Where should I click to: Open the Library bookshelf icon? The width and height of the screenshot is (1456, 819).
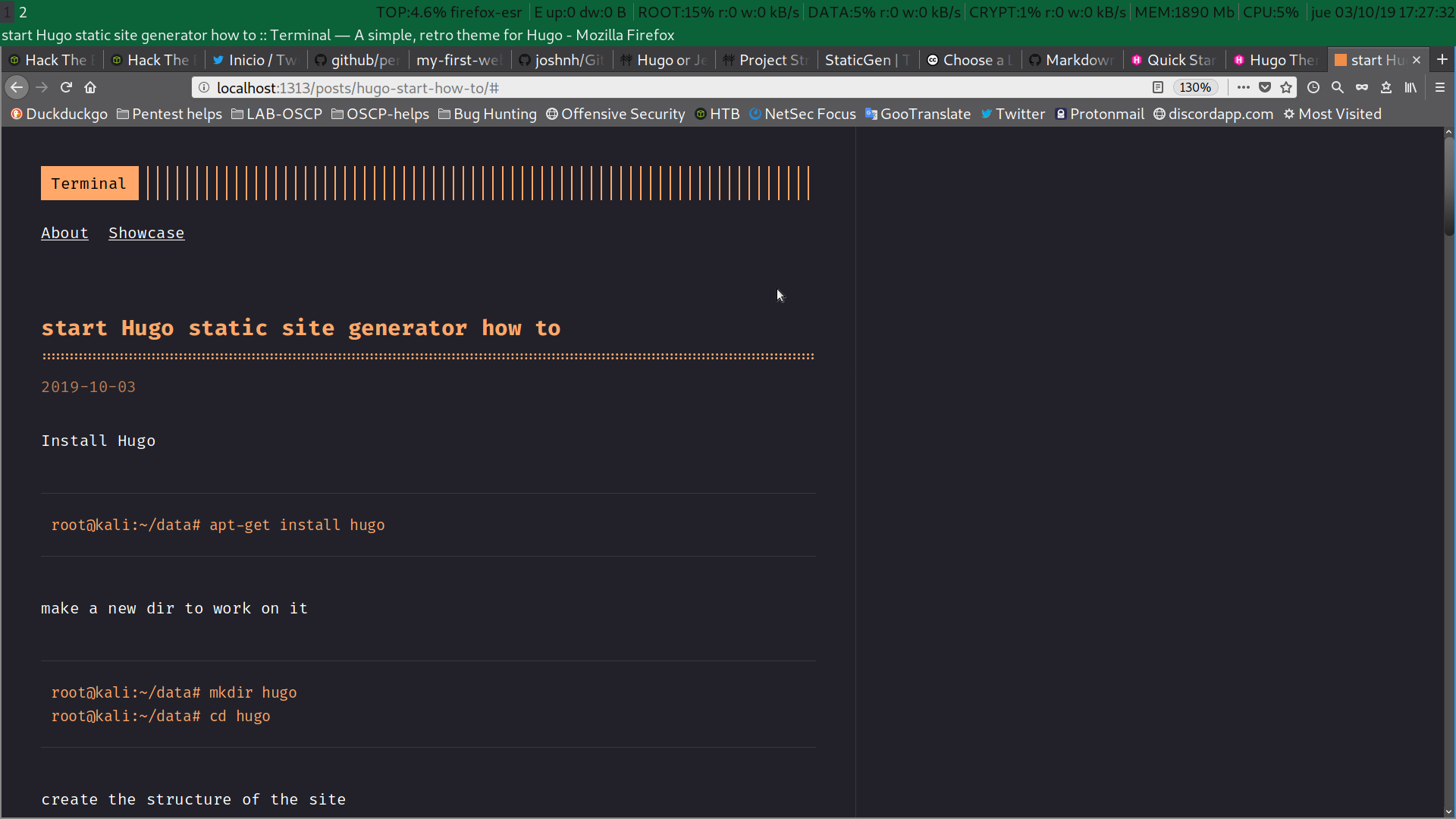1410,88
